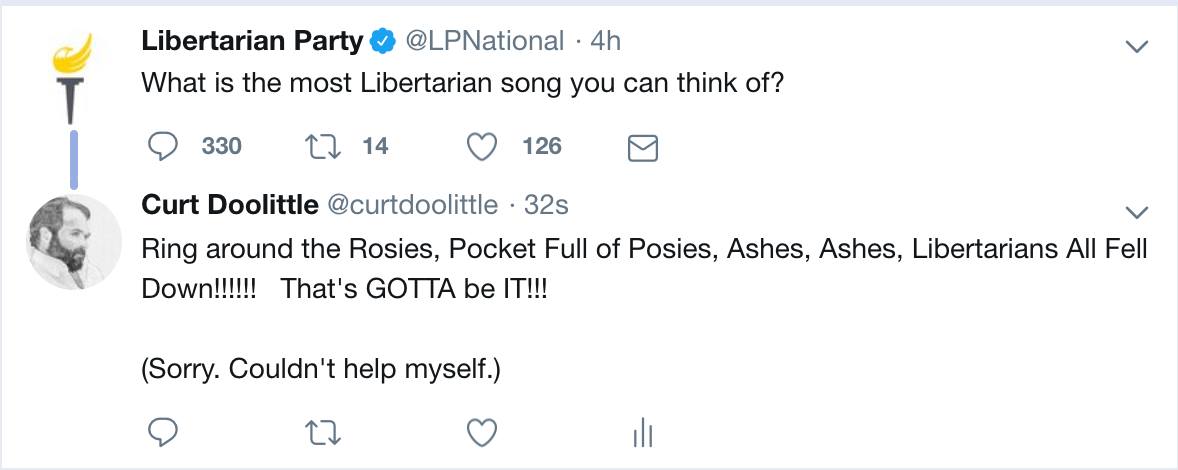Like Curt Doolittle's tweet
1178x470 pixels.
click(483, 432)
